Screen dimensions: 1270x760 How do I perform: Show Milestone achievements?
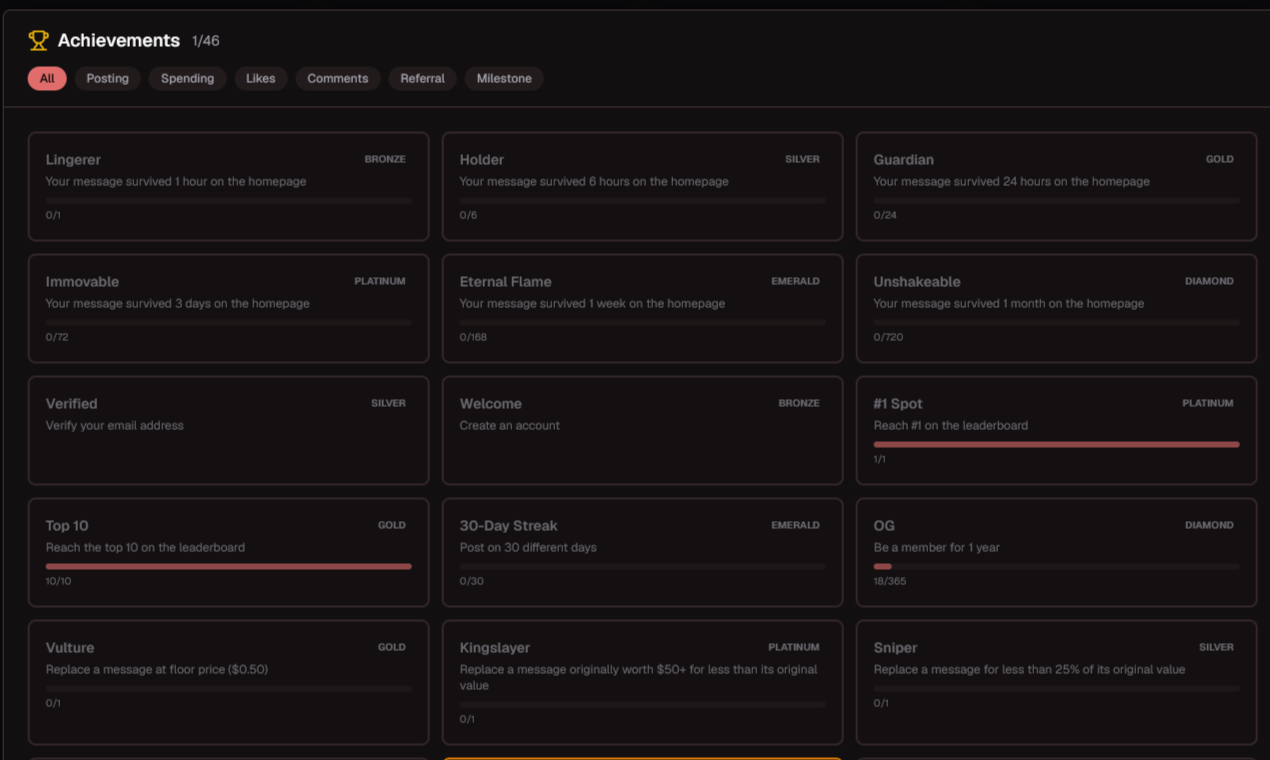tap(503, 77)
